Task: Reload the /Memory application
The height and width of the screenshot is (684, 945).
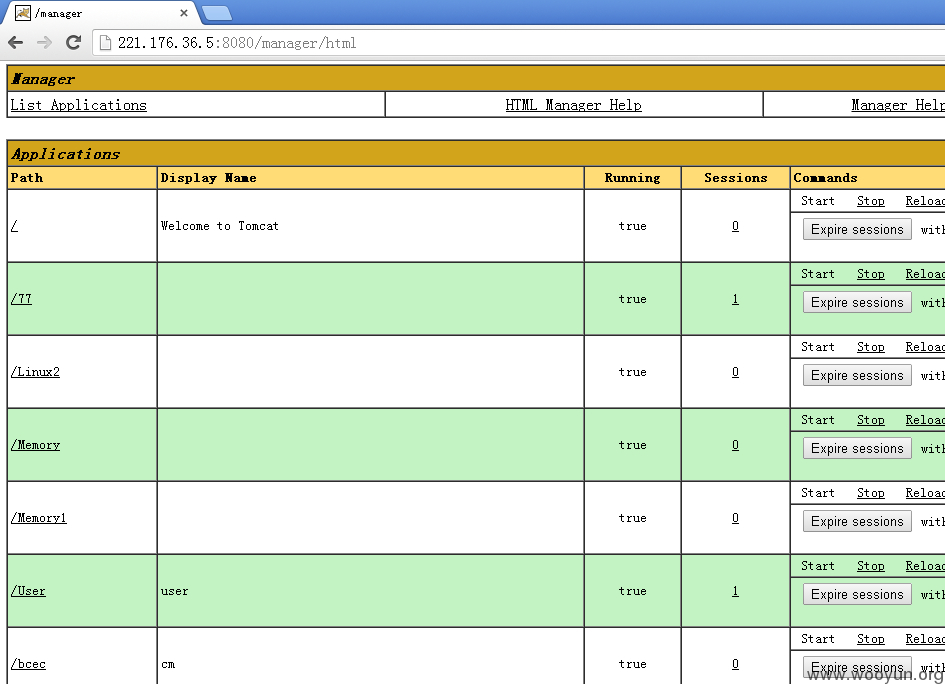Action: (x=925, y=419)
